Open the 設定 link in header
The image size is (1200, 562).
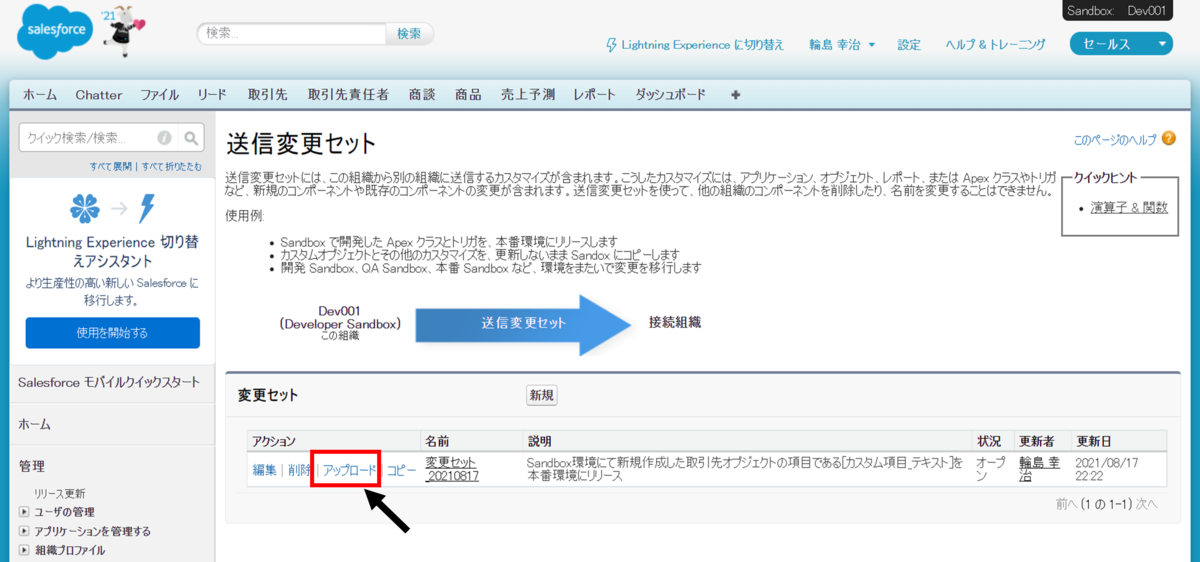tap(909, 45)
